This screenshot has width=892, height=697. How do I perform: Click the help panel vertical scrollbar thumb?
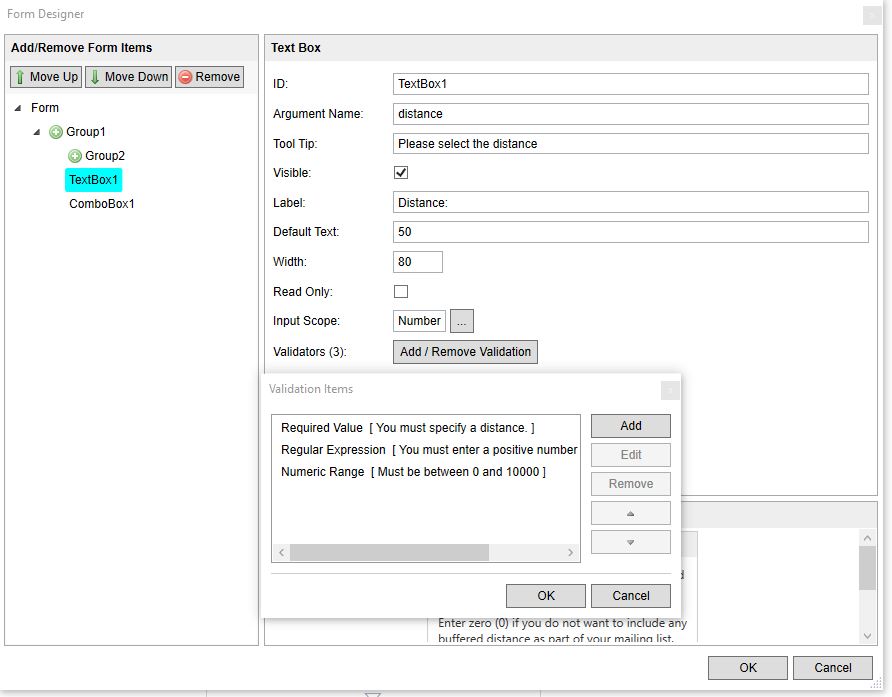(x=867, y=568)
